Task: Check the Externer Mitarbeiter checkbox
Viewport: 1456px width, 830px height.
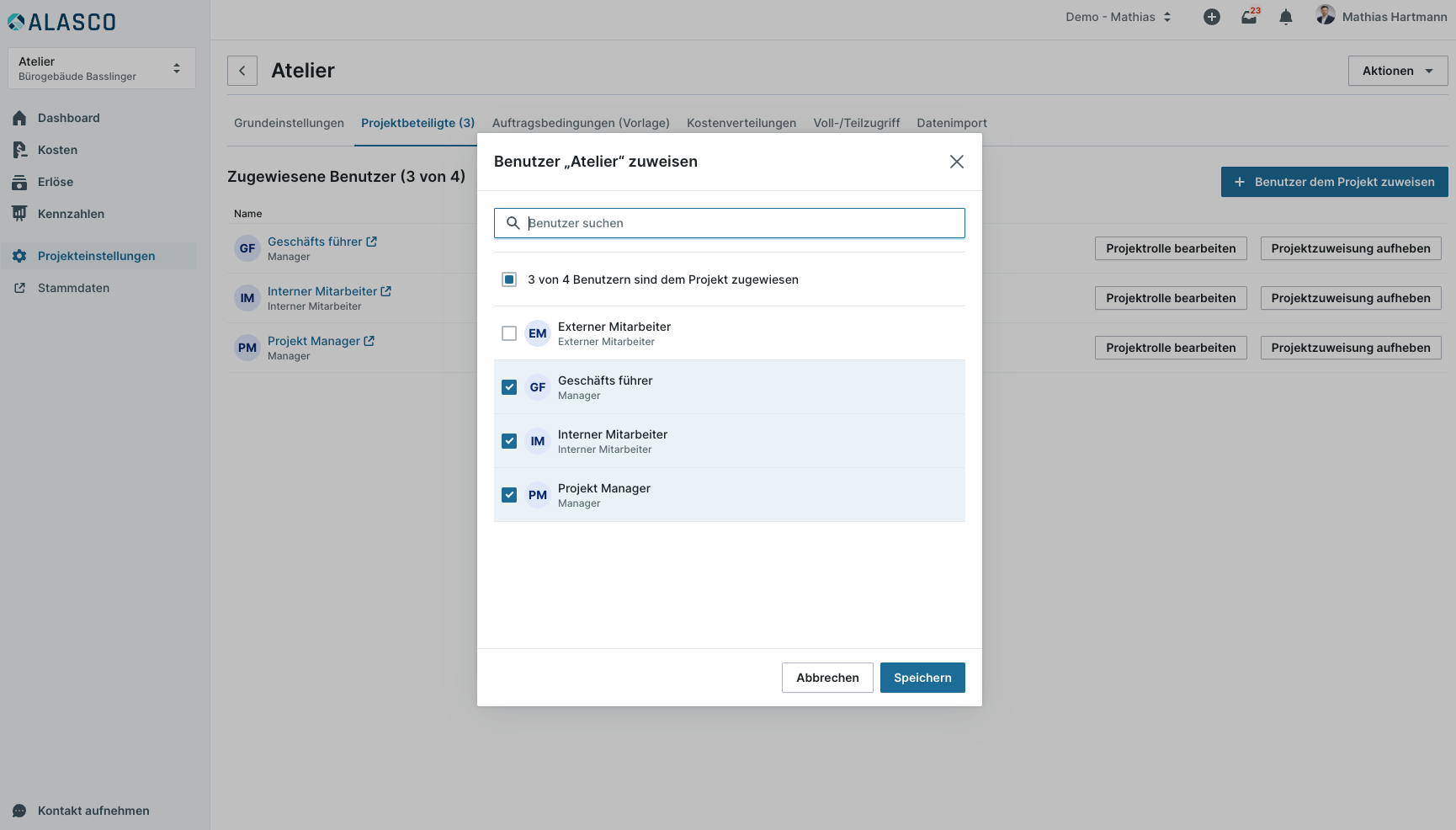Action: tap(509, 333)
